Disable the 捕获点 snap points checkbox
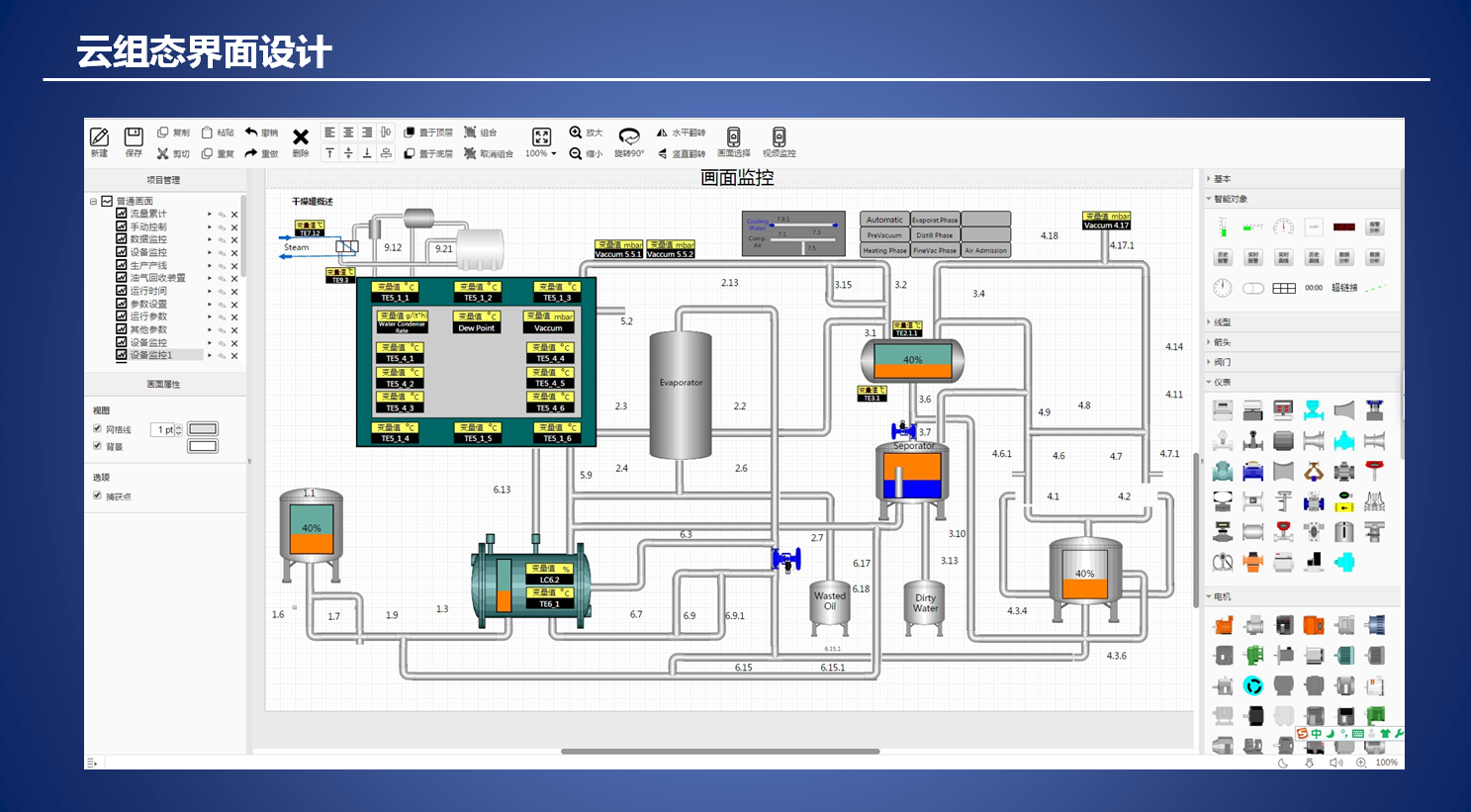1471x812 pixels. tap(97, 496)
